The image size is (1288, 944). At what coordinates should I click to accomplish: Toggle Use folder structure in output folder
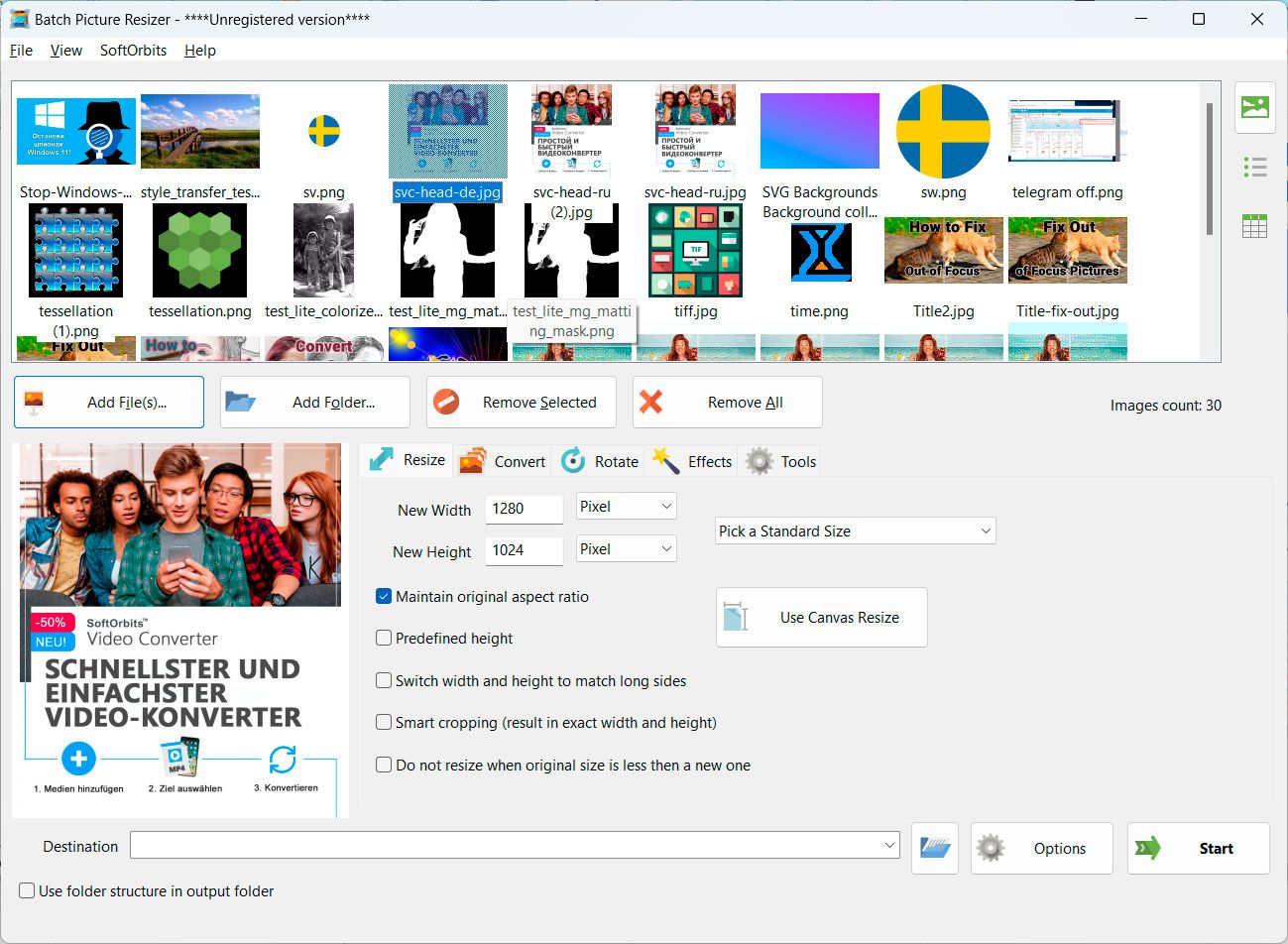(28, 890)
